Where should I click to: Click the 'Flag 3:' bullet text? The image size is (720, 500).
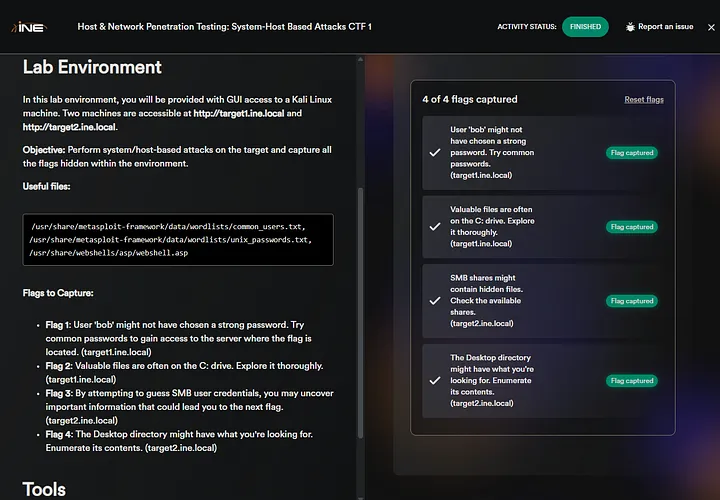[189, 407]
